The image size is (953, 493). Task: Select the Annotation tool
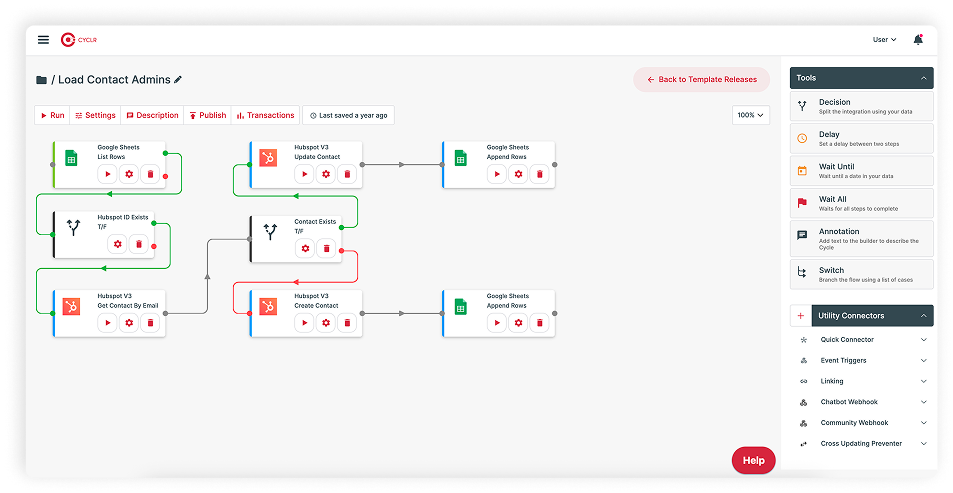tap(861, 238)
